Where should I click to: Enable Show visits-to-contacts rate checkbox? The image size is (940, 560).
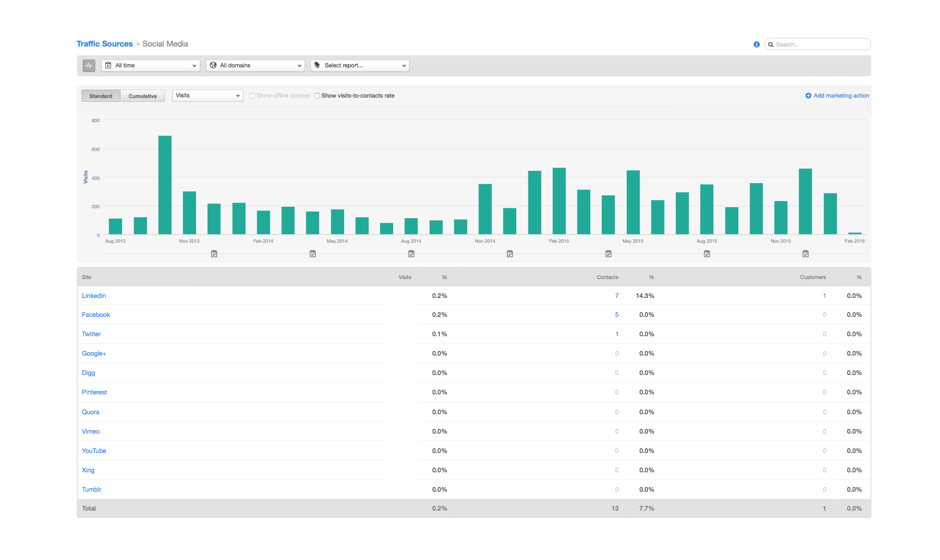[317, 96]
